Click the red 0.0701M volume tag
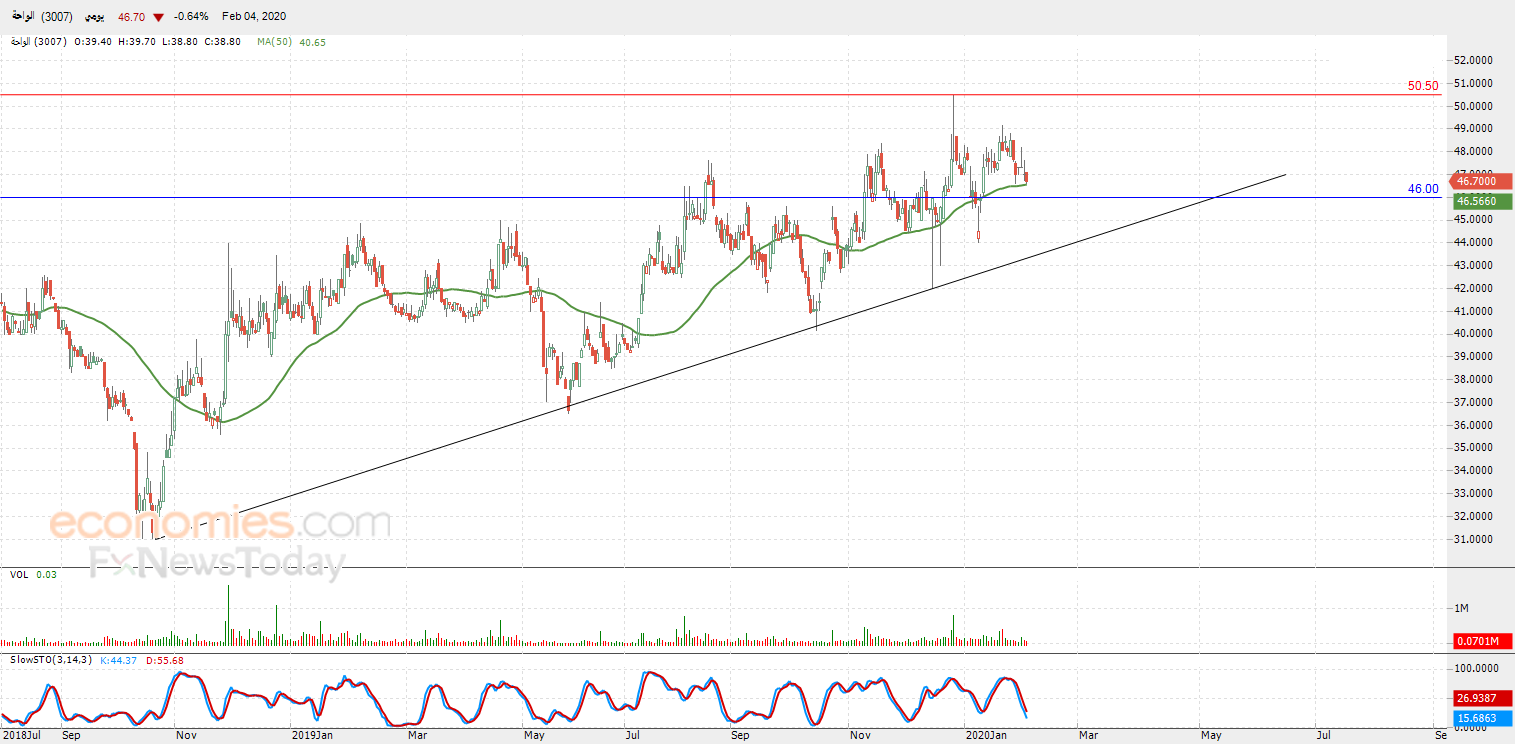 [x=1483, y=641]
